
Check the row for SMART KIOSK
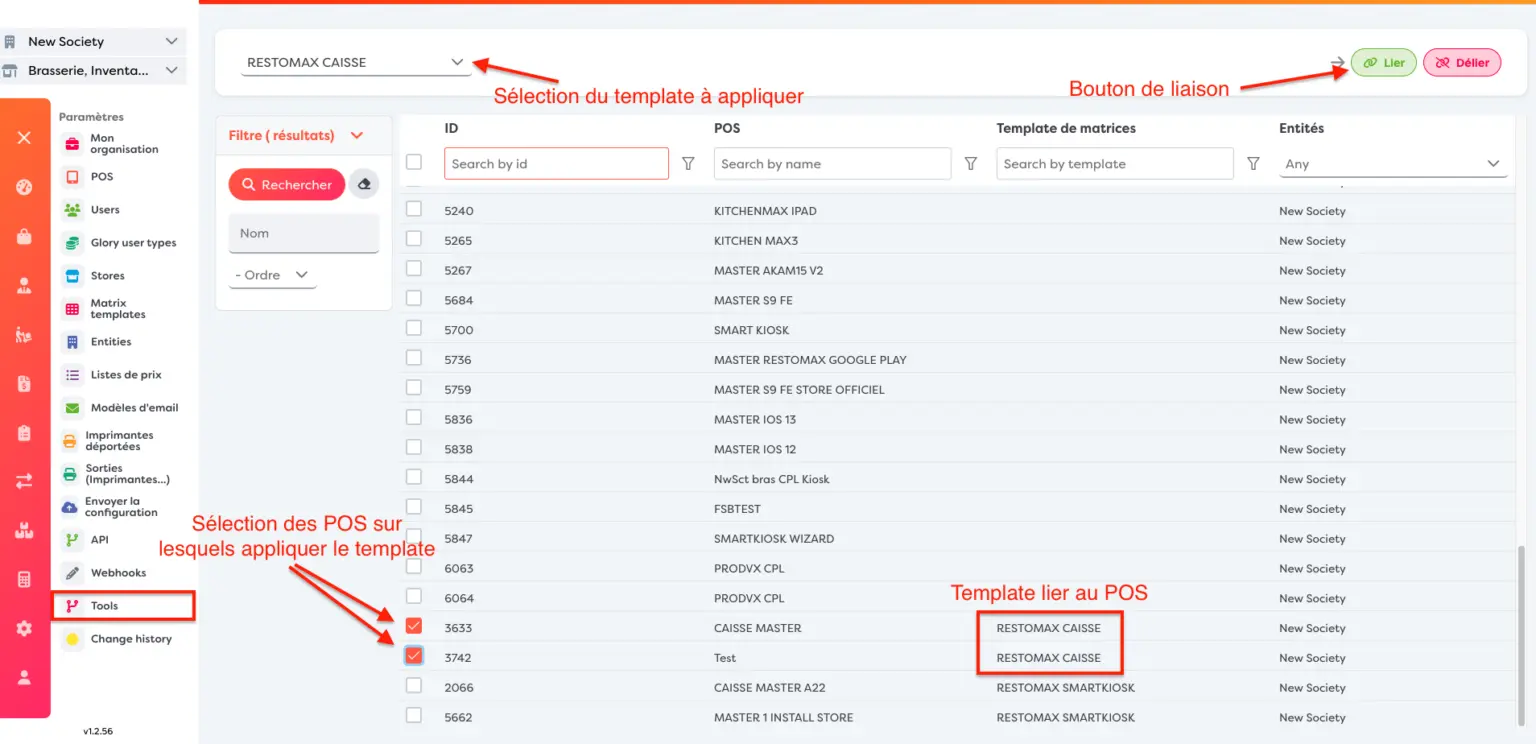click(414, 328)
